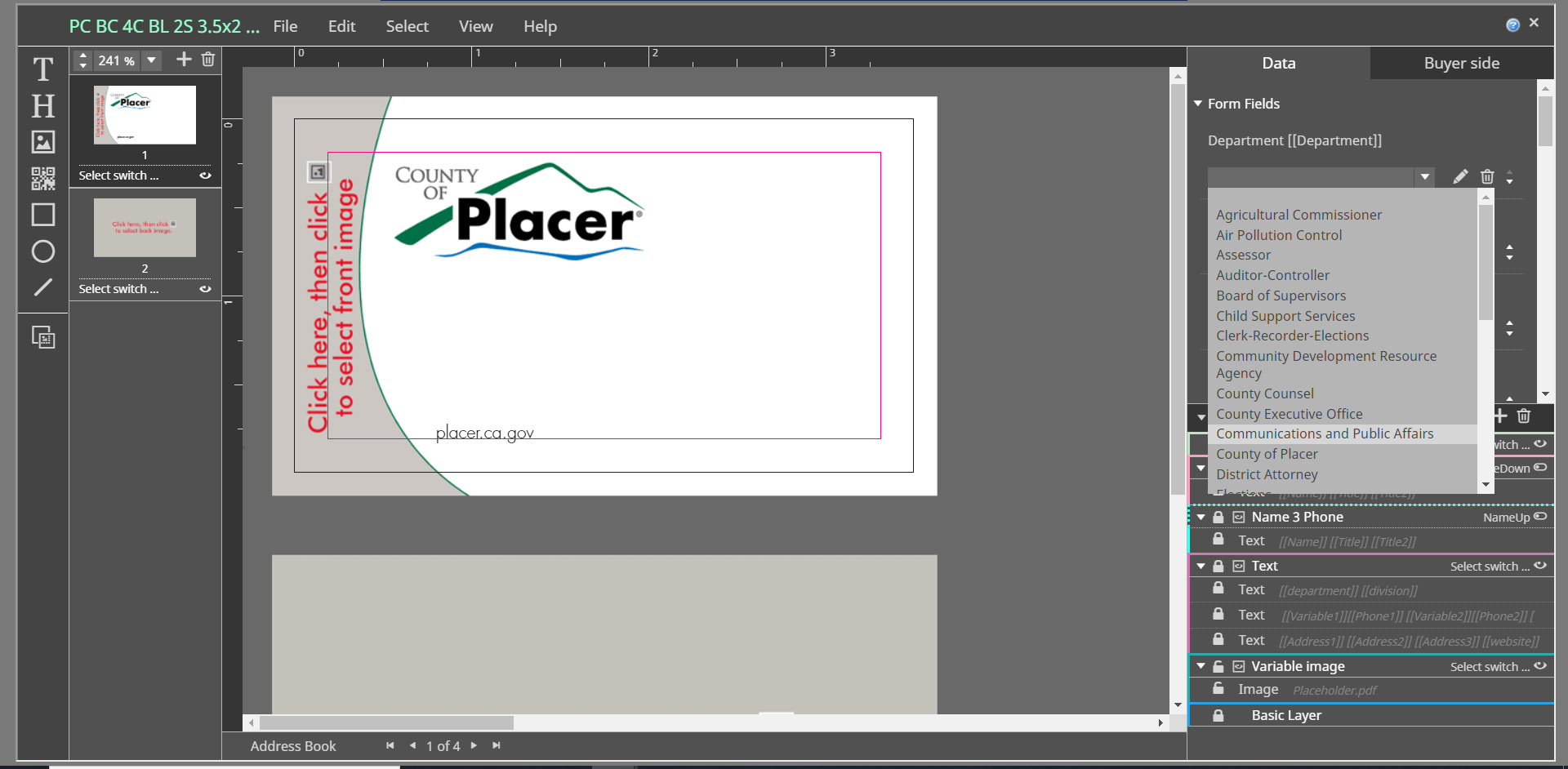Select the Text tool
The width and height of the screenshot is (1568, 769).
(x=42, y=69)
